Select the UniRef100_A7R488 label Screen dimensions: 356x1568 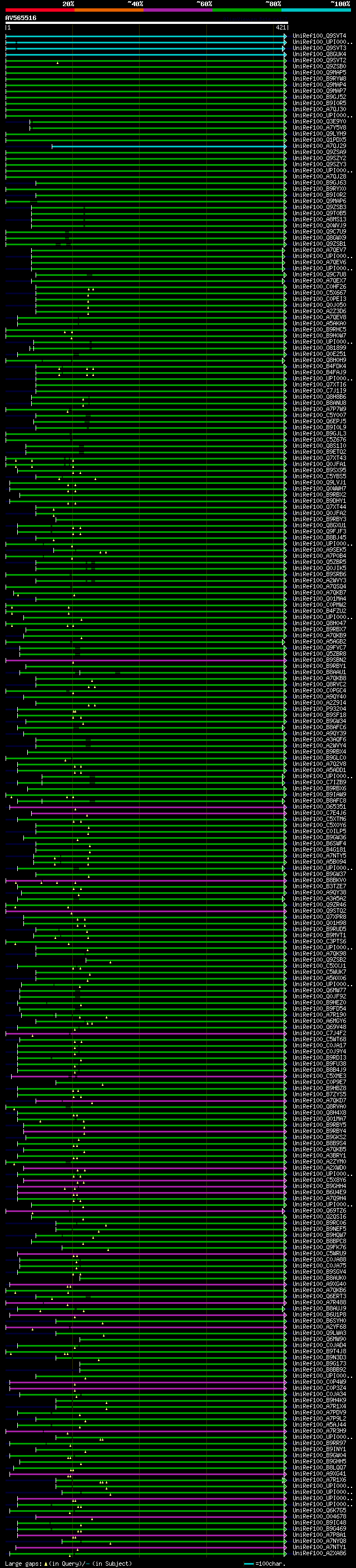tap(319, 1302)
